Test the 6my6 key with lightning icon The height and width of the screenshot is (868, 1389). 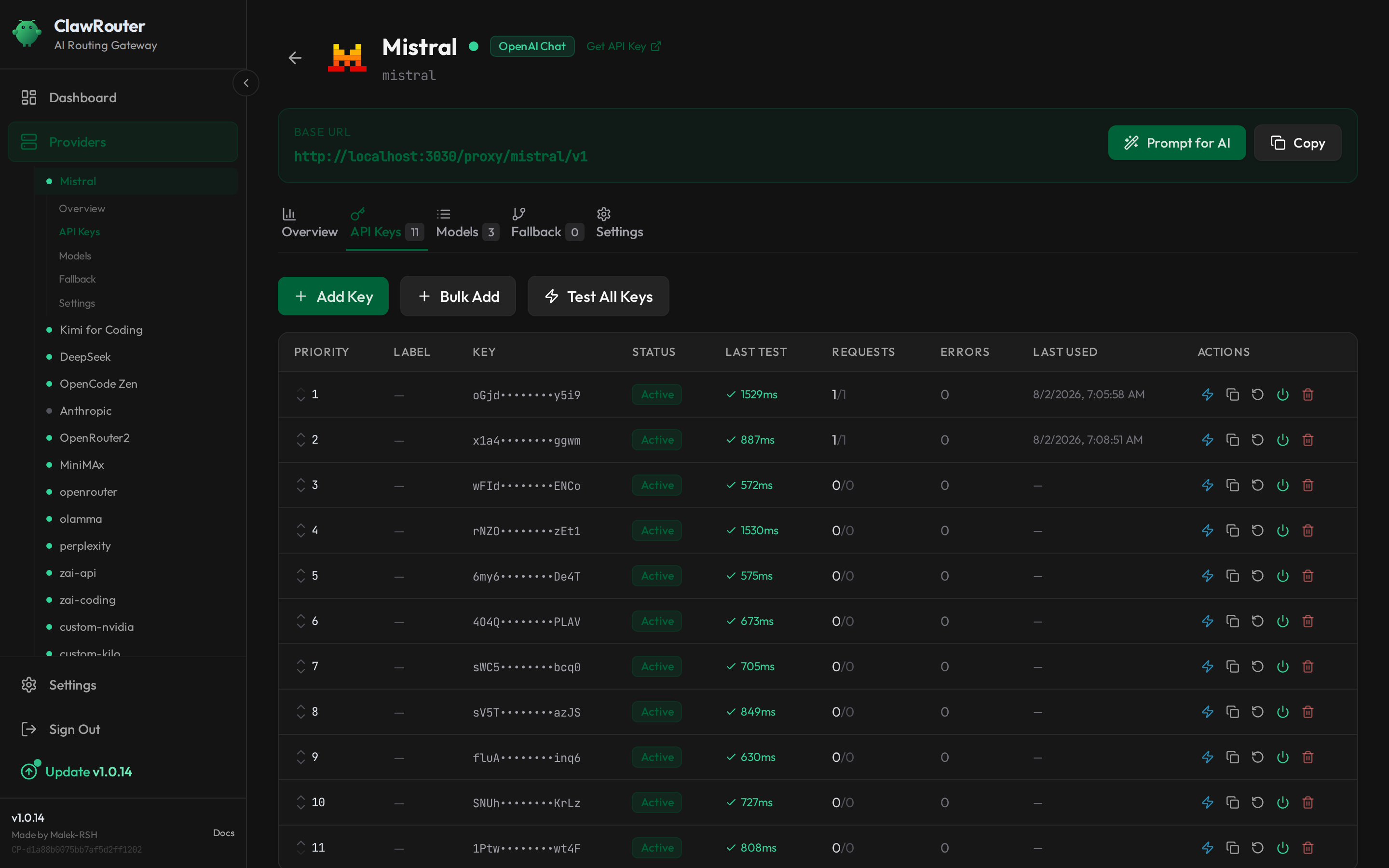(x=1207, y=576)
